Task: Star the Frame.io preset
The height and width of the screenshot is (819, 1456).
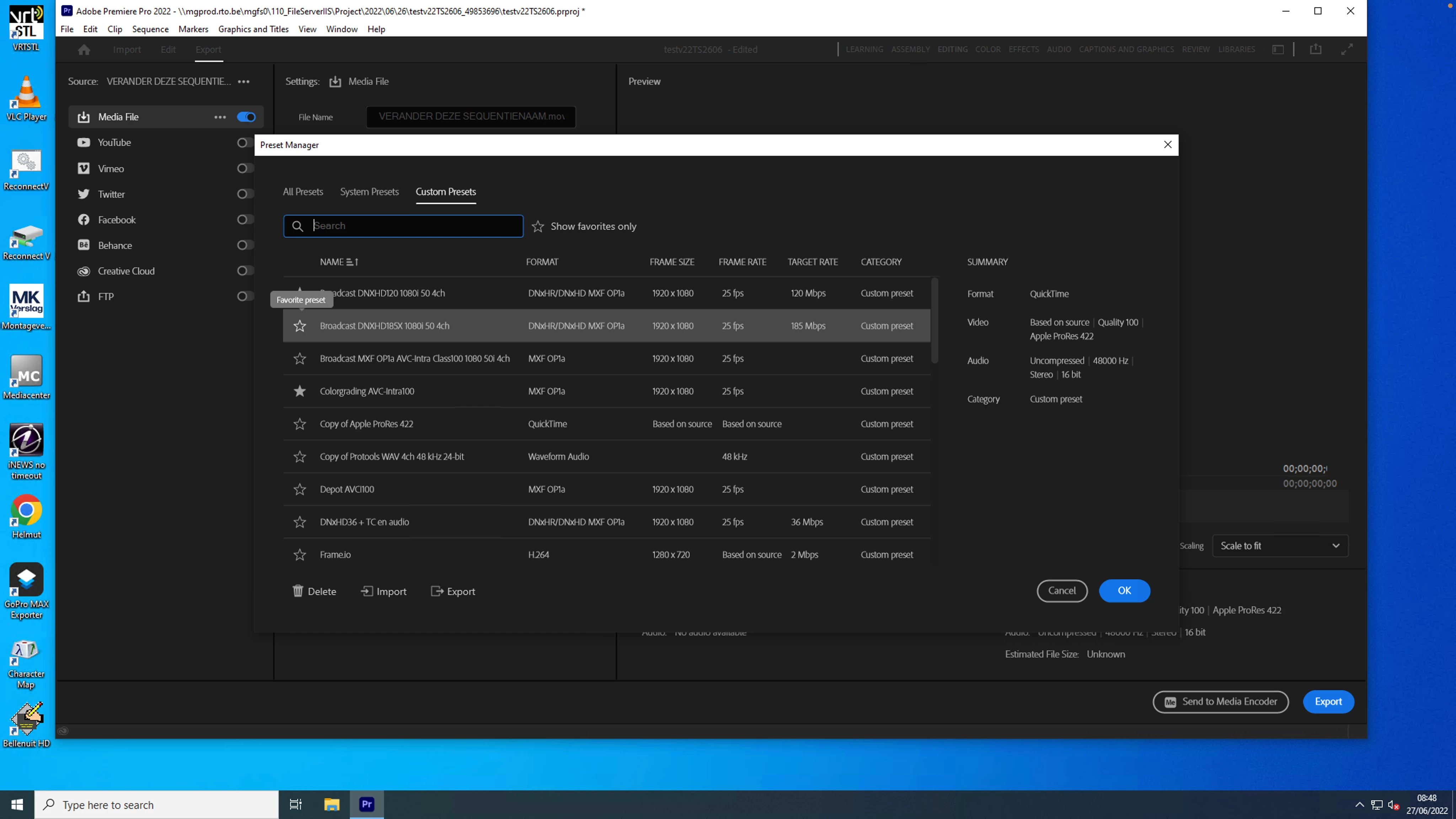Action: (x=300, y=555)
